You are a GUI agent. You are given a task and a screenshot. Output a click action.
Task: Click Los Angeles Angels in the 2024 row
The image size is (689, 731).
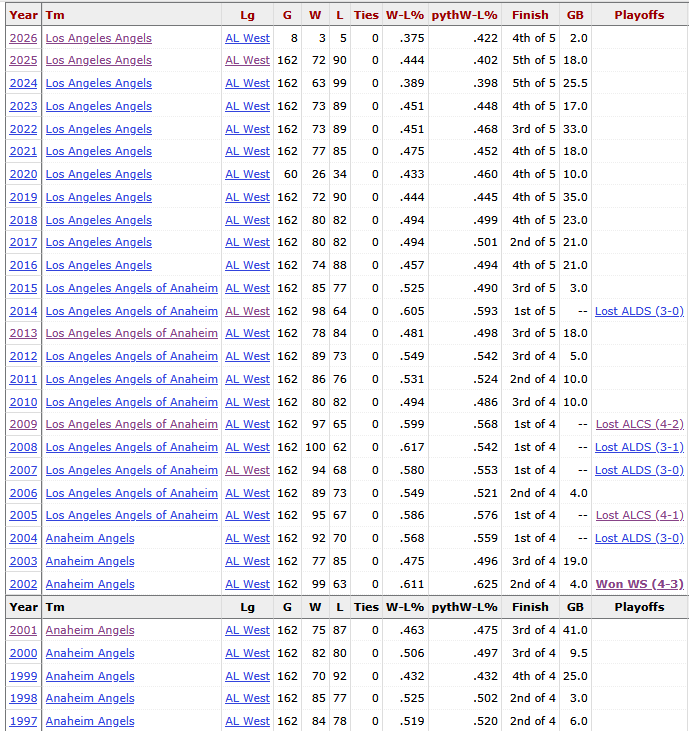(98, 83)
